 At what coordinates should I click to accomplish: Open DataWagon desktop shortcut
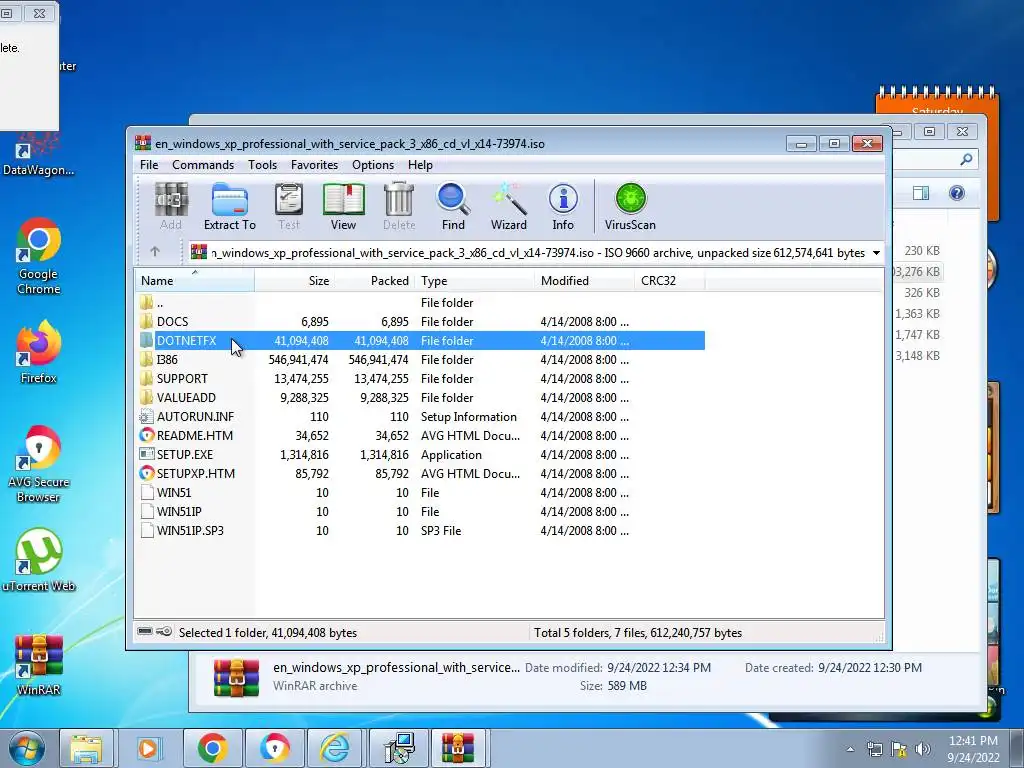39,155
